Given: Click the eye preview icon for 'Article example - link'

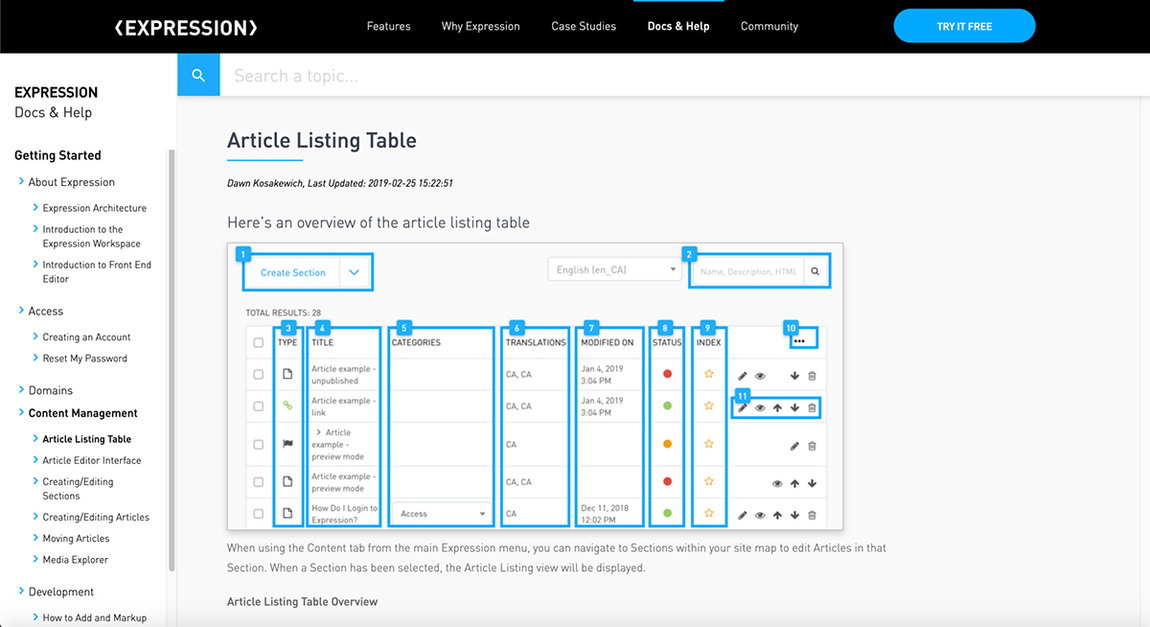Looking at the screenshot, I should point(761,406).
